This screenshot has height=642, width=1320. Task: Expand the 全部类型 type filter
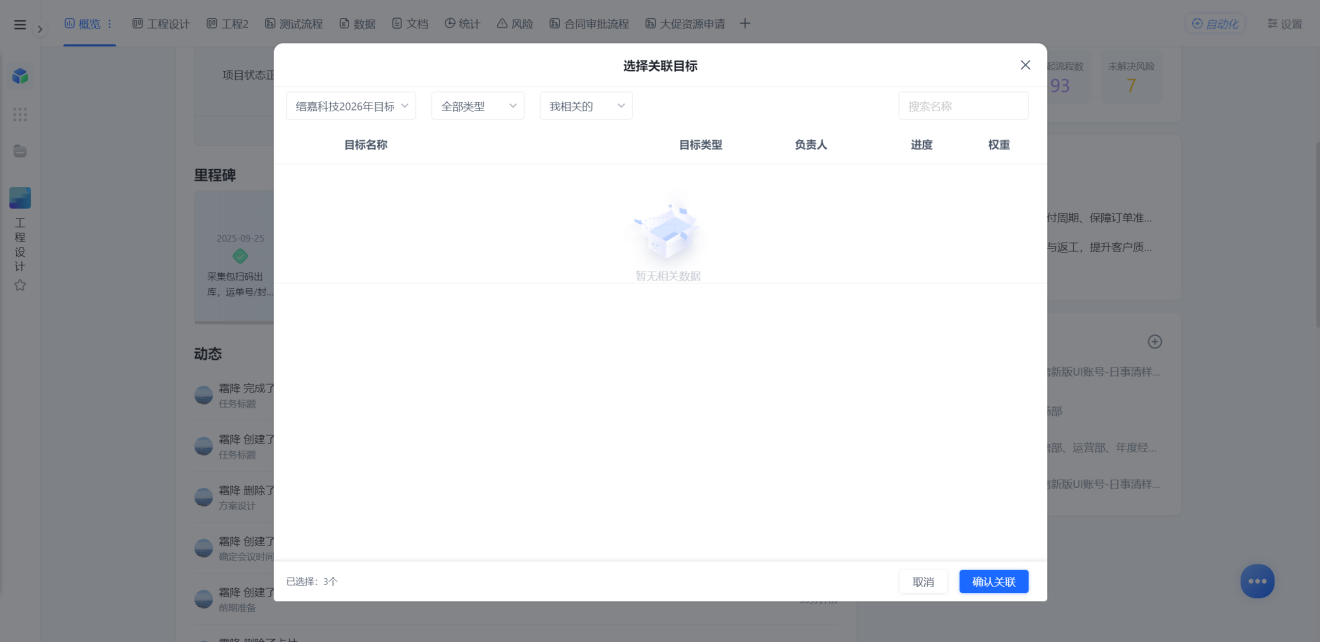478,106
